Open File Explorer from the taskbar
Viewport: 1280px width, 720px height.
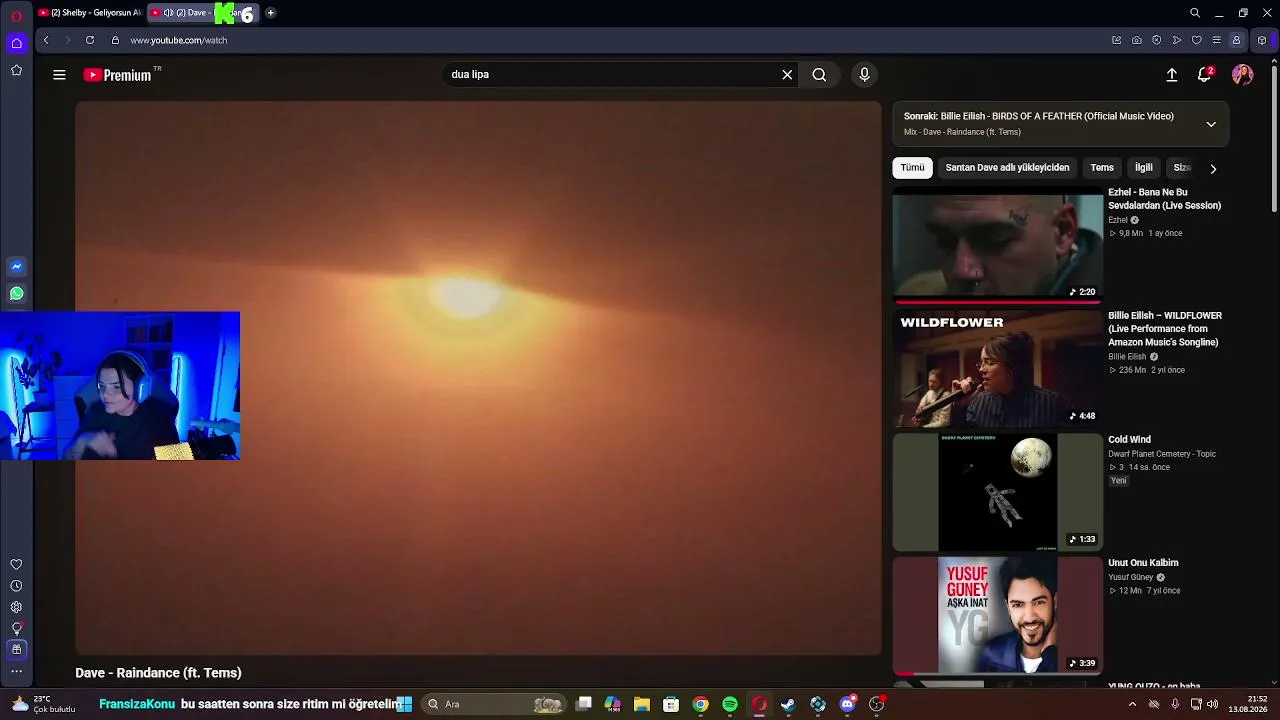[642, 704]
